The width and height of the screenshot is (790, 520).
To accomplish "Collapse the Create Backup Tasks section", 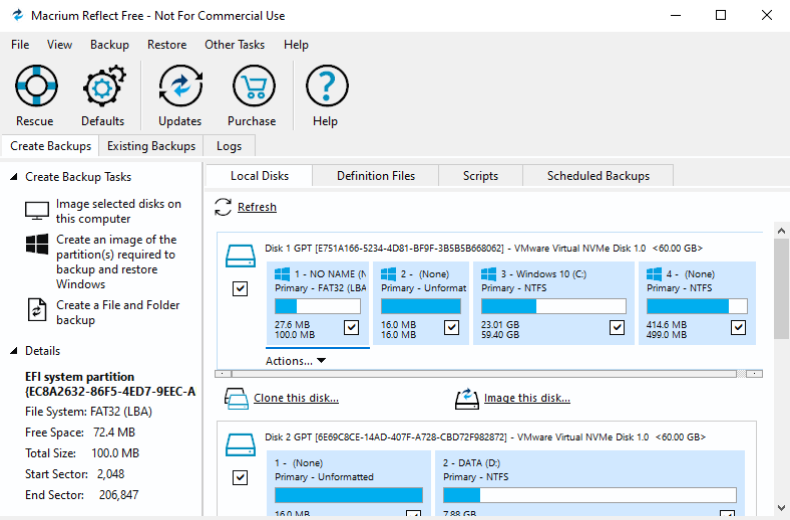I will pos(14,177).
